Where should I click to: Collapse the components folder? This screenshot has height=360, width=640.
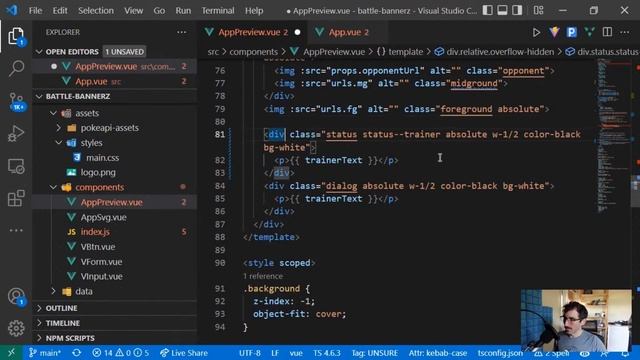click(x=53, y=187)
